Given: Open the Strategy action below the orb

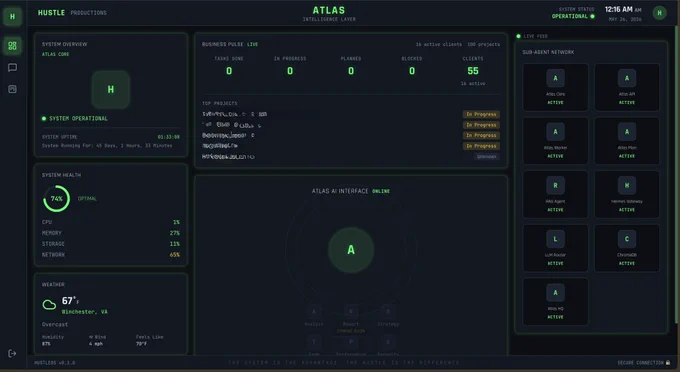Looking at the screenshot, I should [388, 317].
